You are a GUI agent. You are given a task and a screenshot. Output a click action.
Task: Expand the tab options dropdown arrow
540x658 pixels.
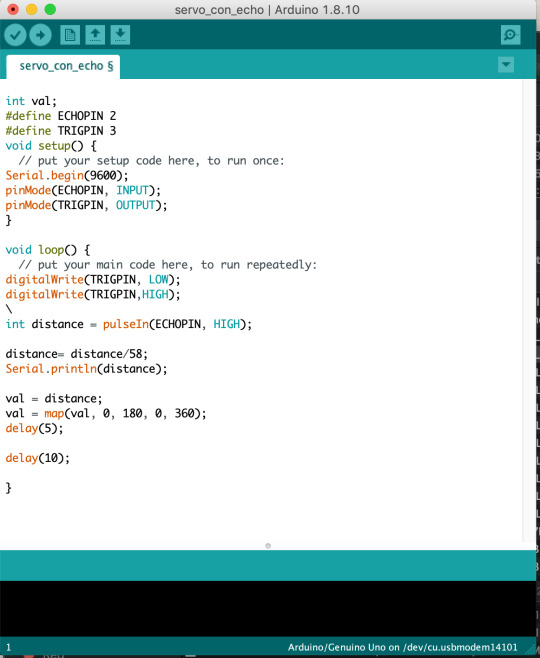pyautogui.click(x=506, y=65)
